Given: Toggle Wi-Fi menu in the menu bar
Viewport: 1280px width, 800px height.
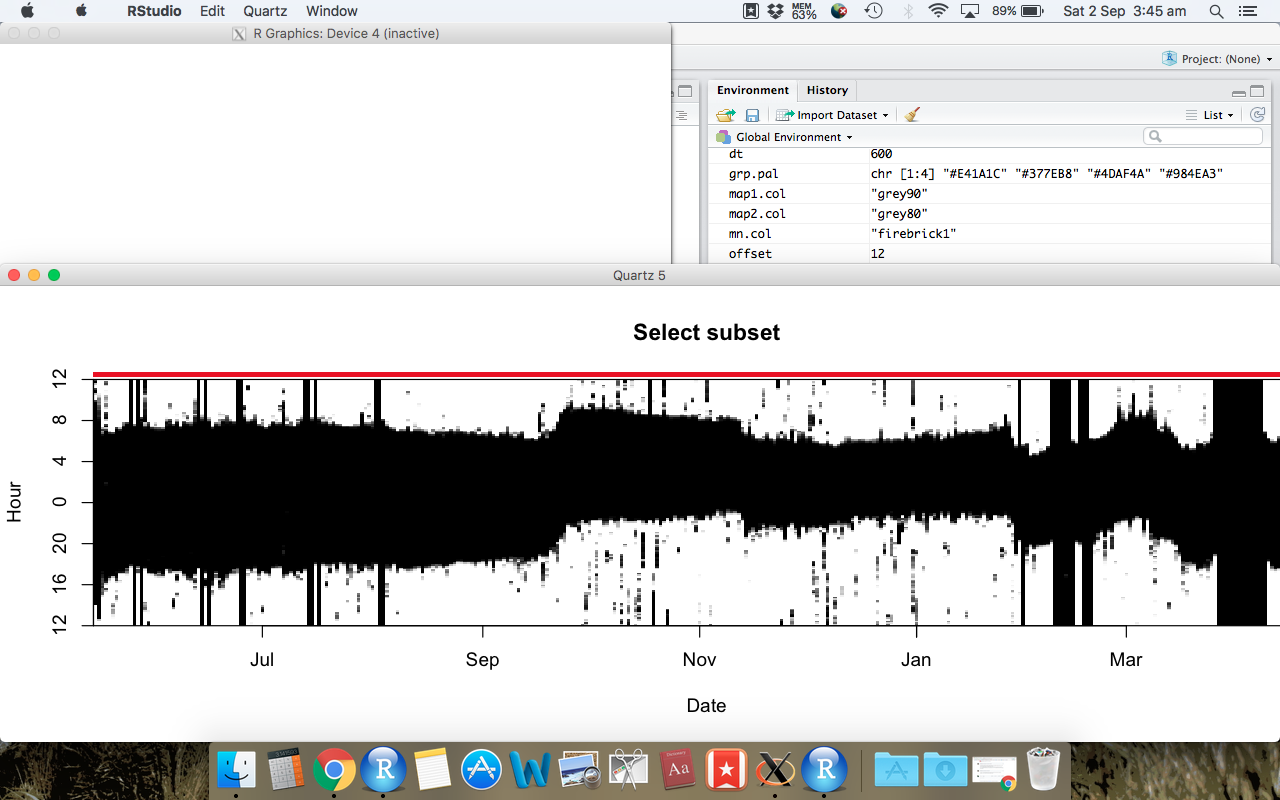Looking at the screenshot, I should pyautogui.click(x=938, y=11).
